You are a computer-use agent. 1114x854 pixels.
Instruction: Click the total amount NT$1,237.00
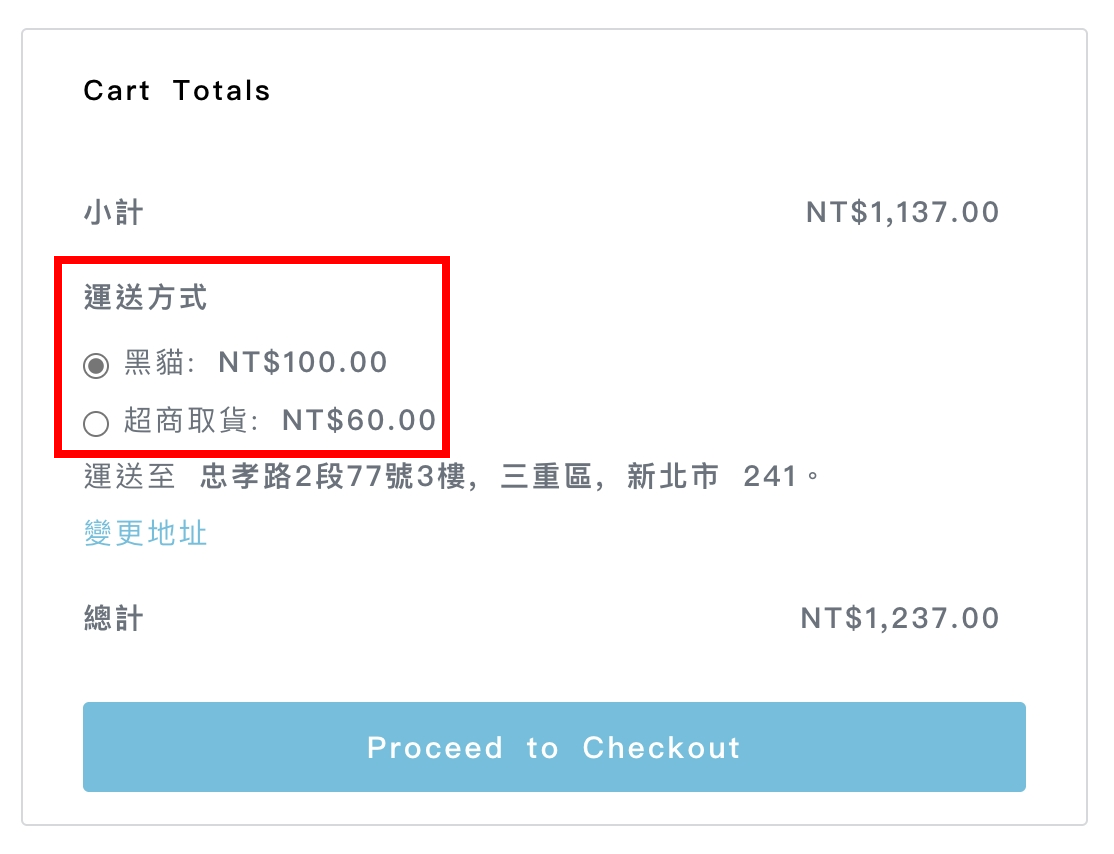[x=900, y=618]
